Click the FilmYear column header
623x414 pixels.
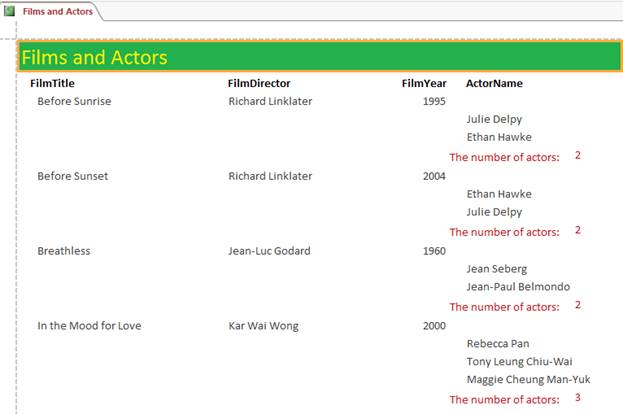coord(424,83)
